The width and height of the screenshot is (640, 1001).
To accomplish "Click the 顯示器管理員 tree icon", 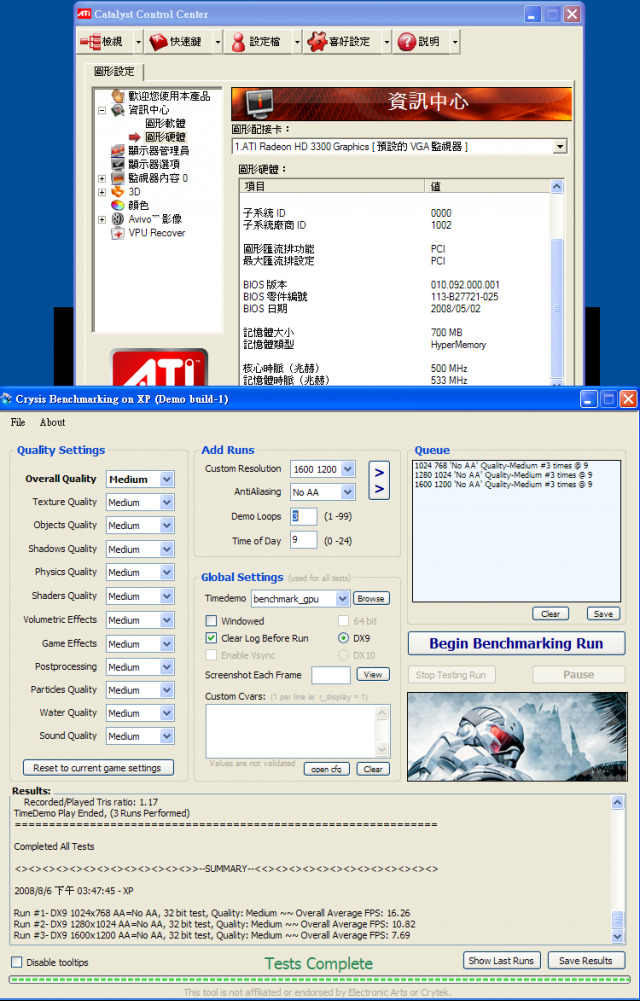I will (x=117, y=151).
